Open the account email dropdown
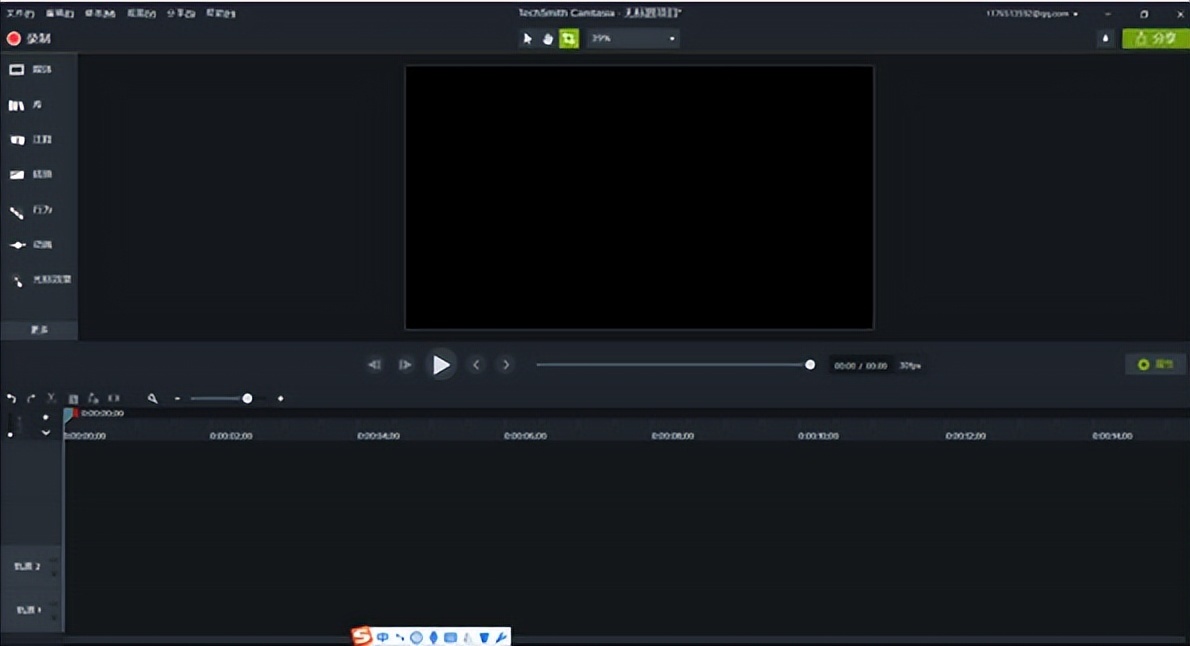The height and width of the screenshot is (646, 1190). coord(1031,14)
